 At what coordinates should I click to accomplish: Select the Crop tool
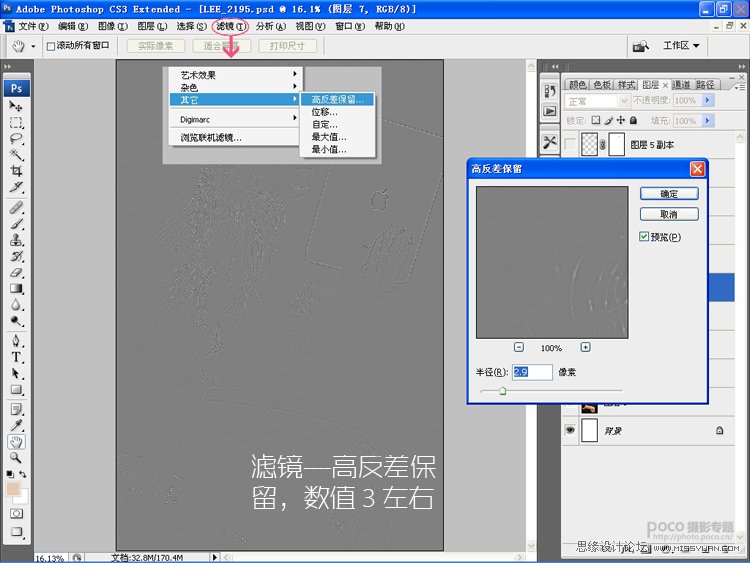click(x=16, y=171)
